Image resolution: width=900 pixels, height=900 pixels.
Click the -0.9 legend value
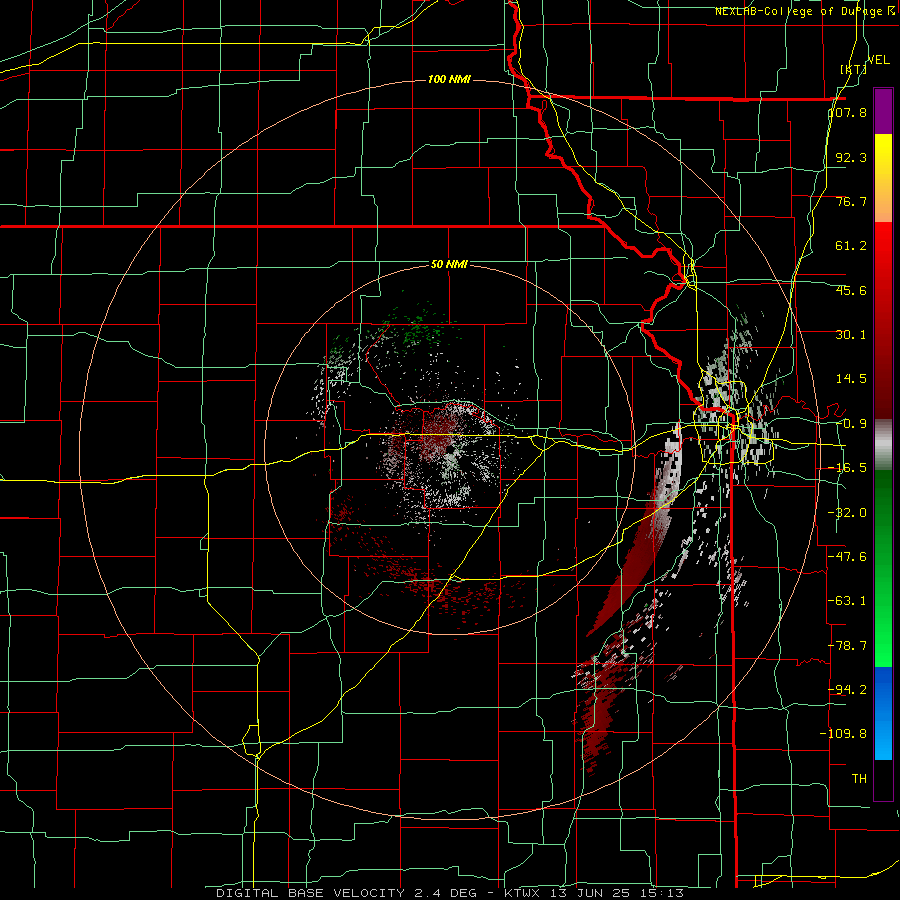coord(851,424)
